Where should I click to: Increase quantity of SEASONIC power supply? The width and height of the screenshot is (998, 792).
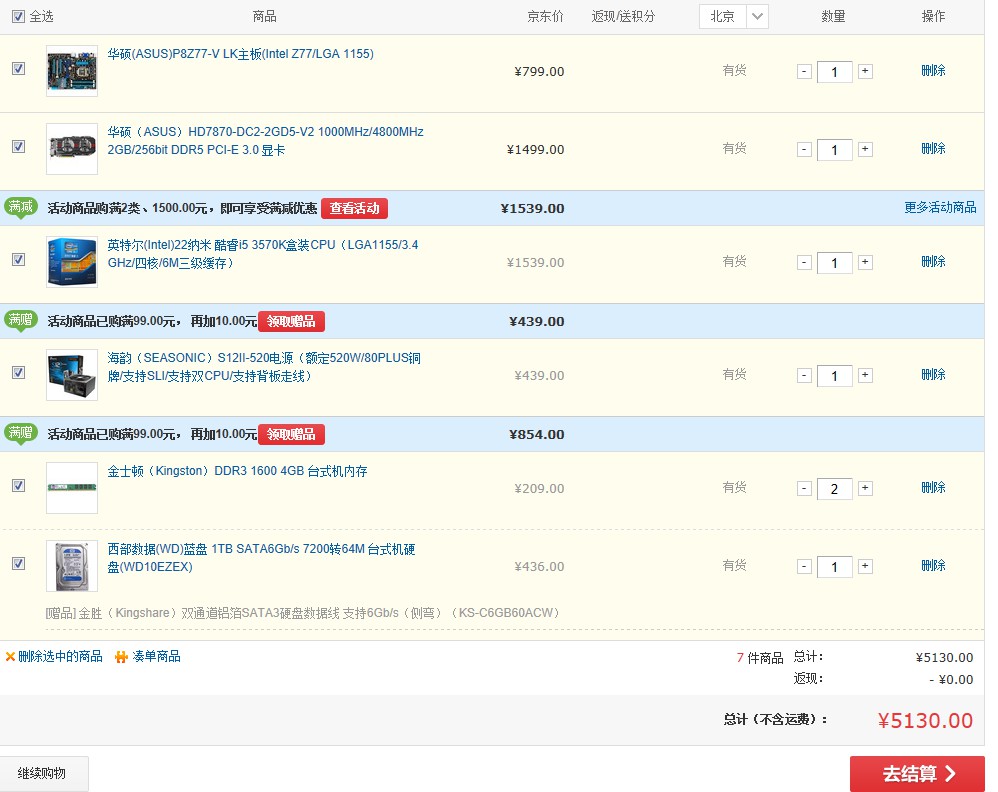865,376
